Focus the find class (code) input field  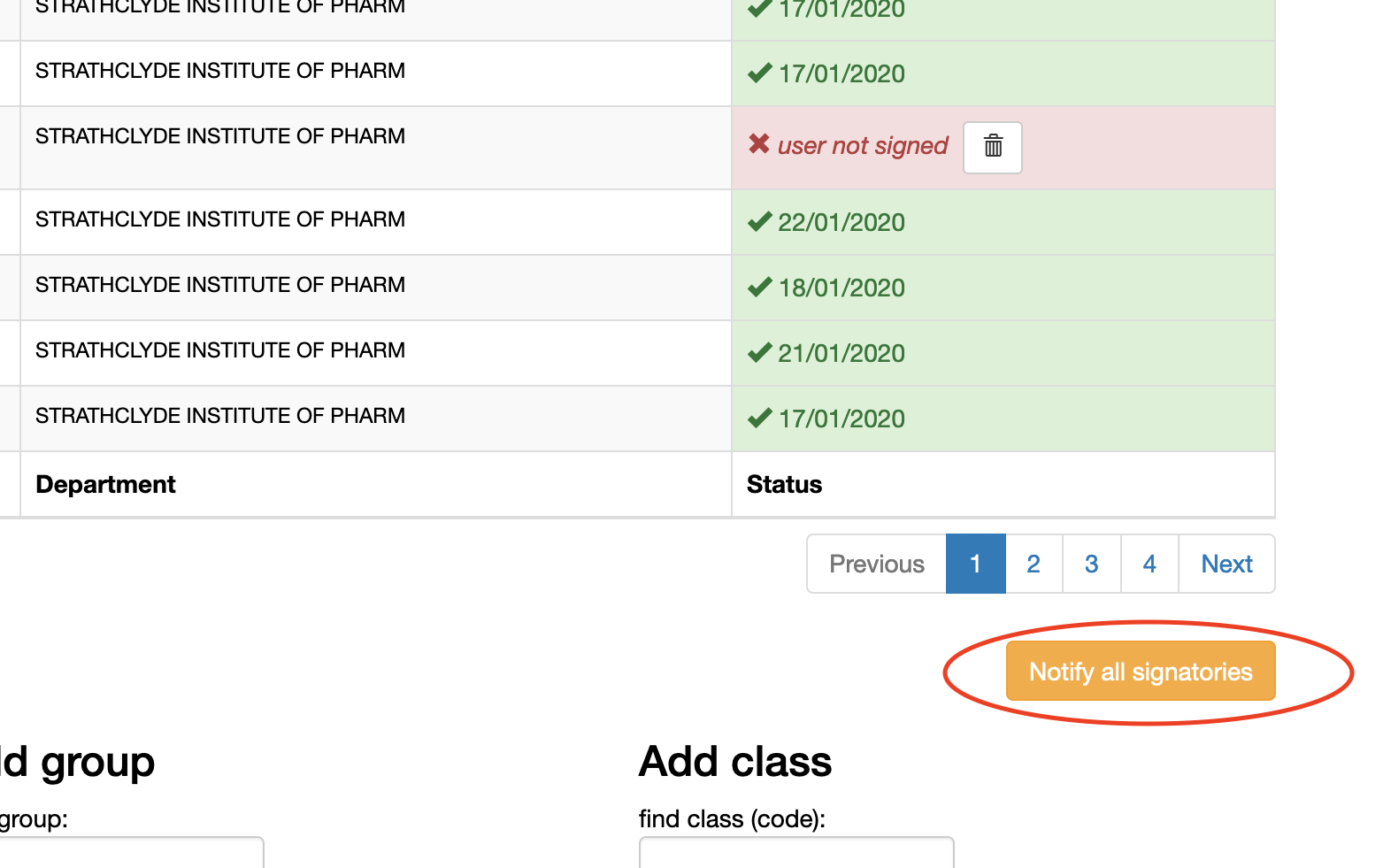(795, 853)
